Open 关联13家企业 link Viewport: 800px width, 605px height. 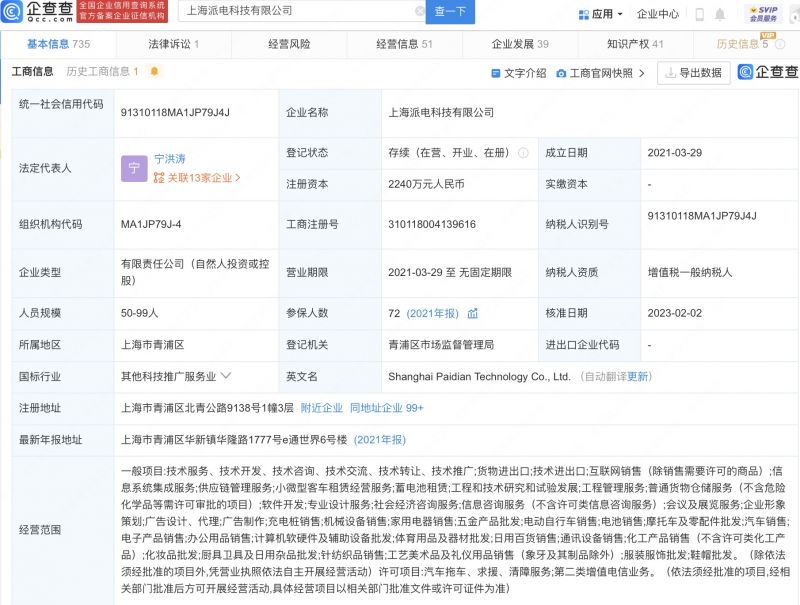pyautogui.click(x=197, y=178)
